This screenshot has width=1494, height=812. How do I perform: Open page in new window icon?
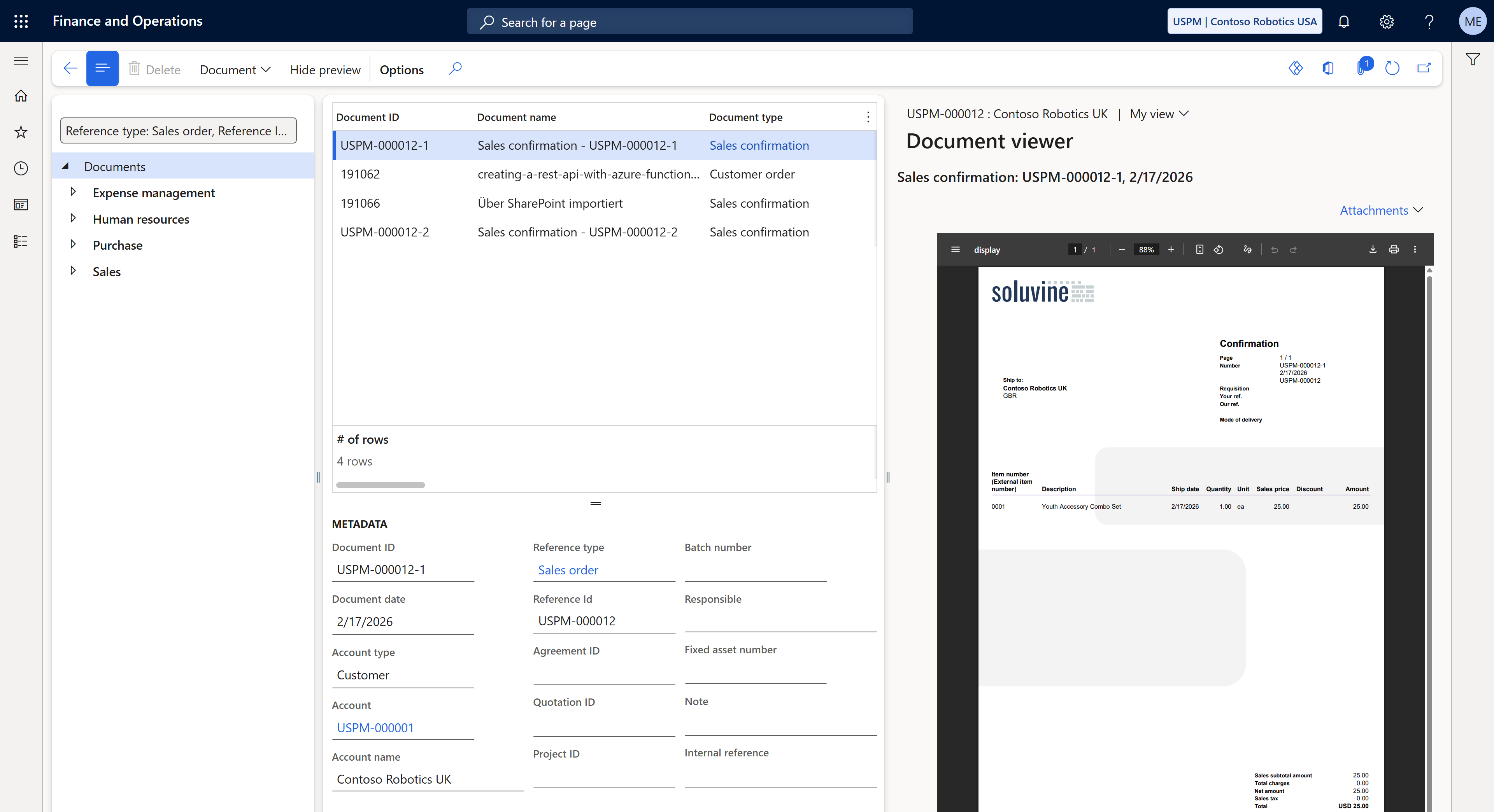pos(1424,68)
